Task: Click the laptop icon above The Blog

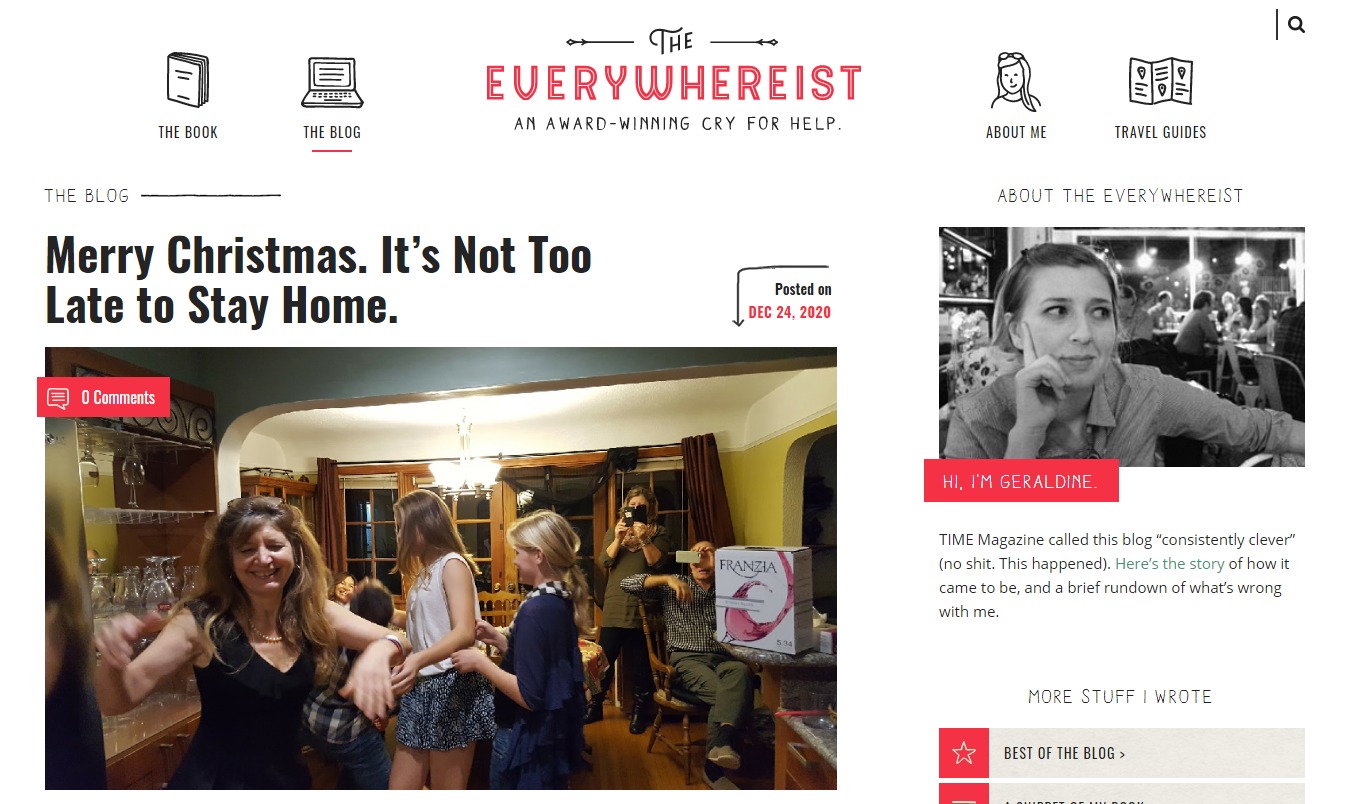Action: pyautogui.click(x=332, y=83)
